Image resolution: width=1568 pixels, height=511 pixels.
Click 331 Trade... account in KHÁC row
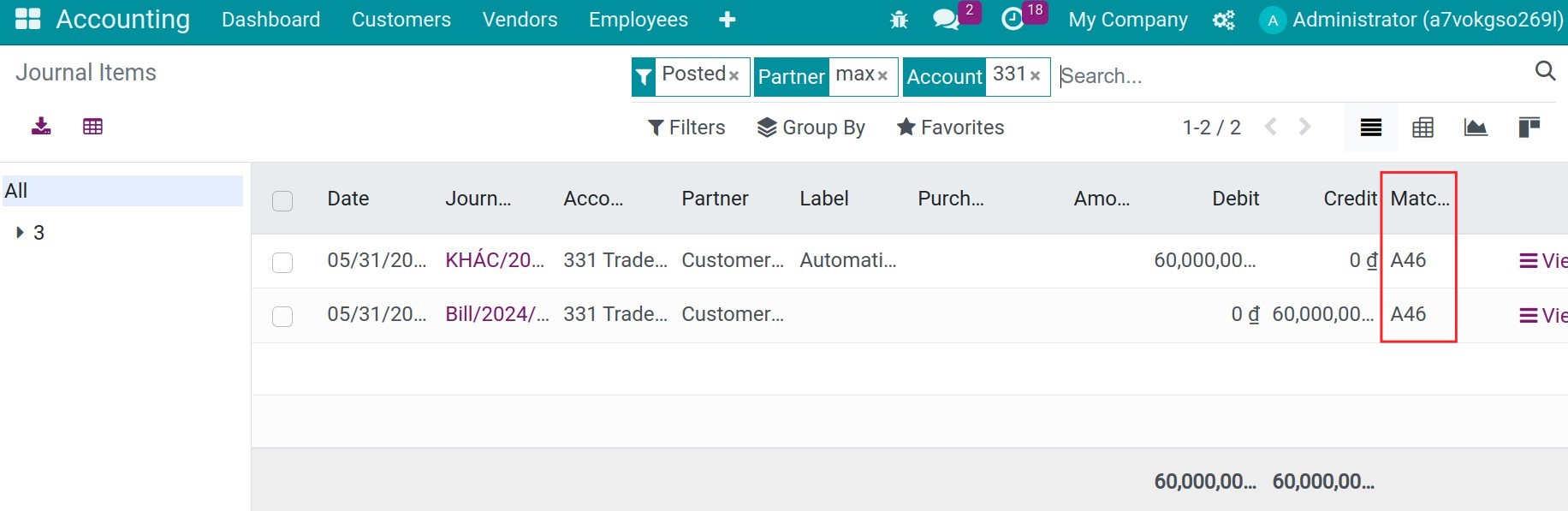615,260
